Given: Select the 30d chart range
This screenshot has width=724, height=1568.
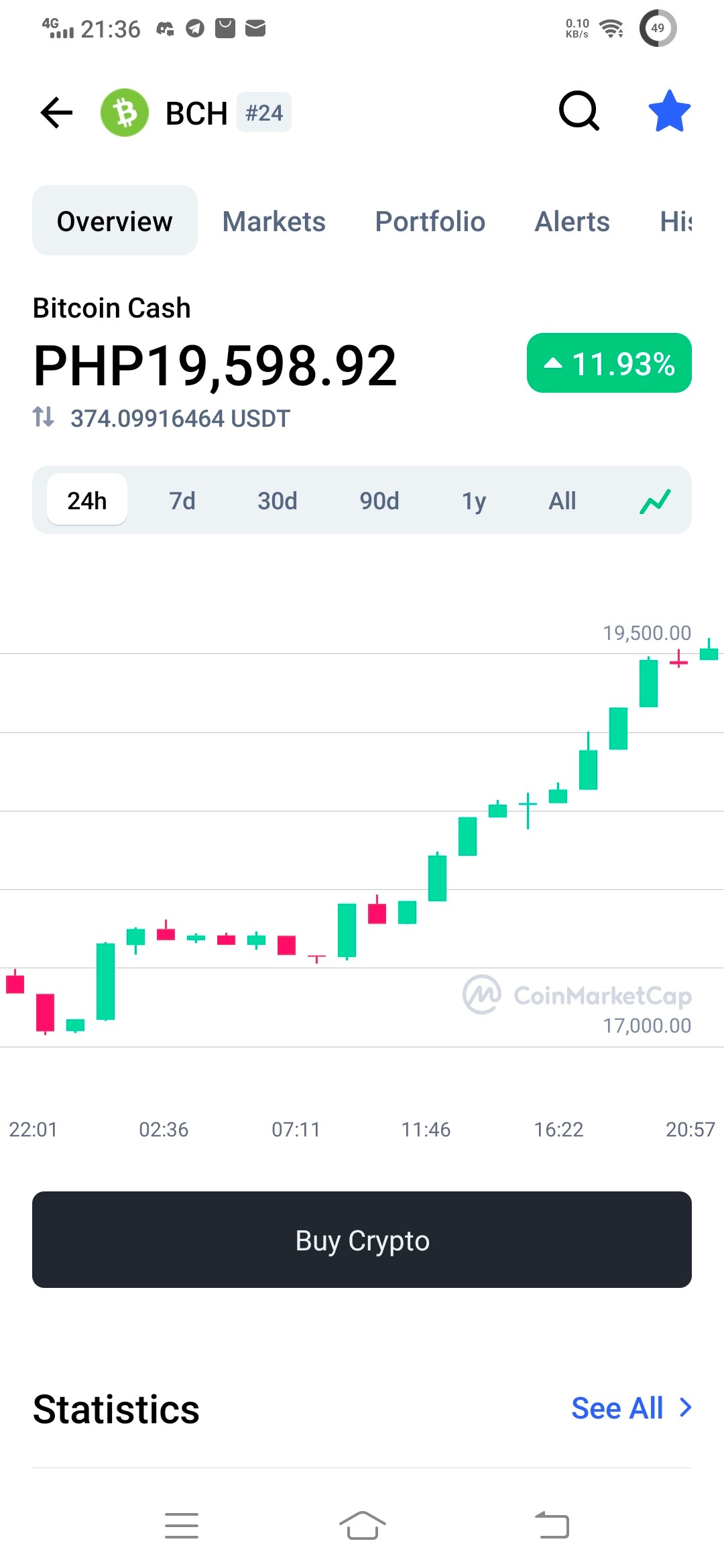Looking at the screenshot, I should (x=278, y=501).
